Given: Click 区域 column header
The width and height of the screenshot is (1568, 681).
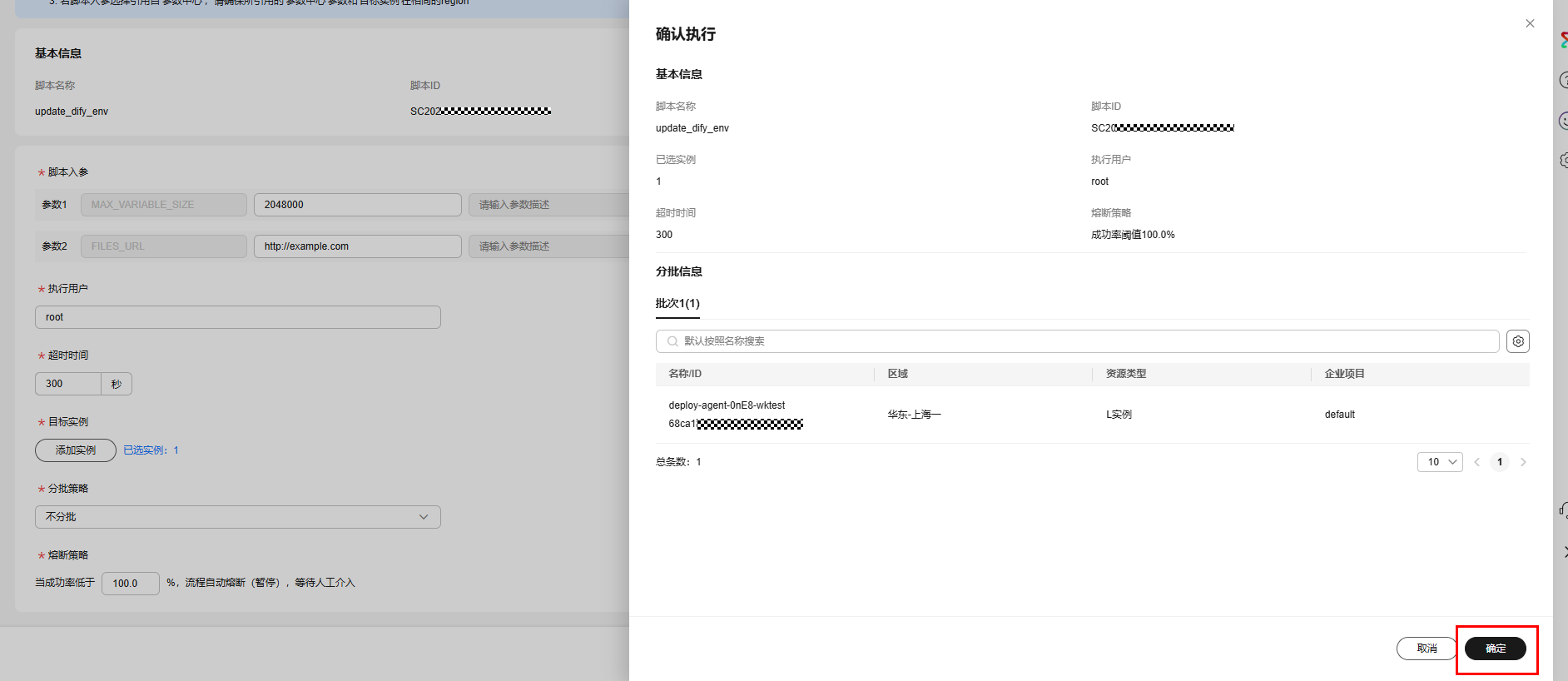Looking at the screenshot, I should coord(898,374).
